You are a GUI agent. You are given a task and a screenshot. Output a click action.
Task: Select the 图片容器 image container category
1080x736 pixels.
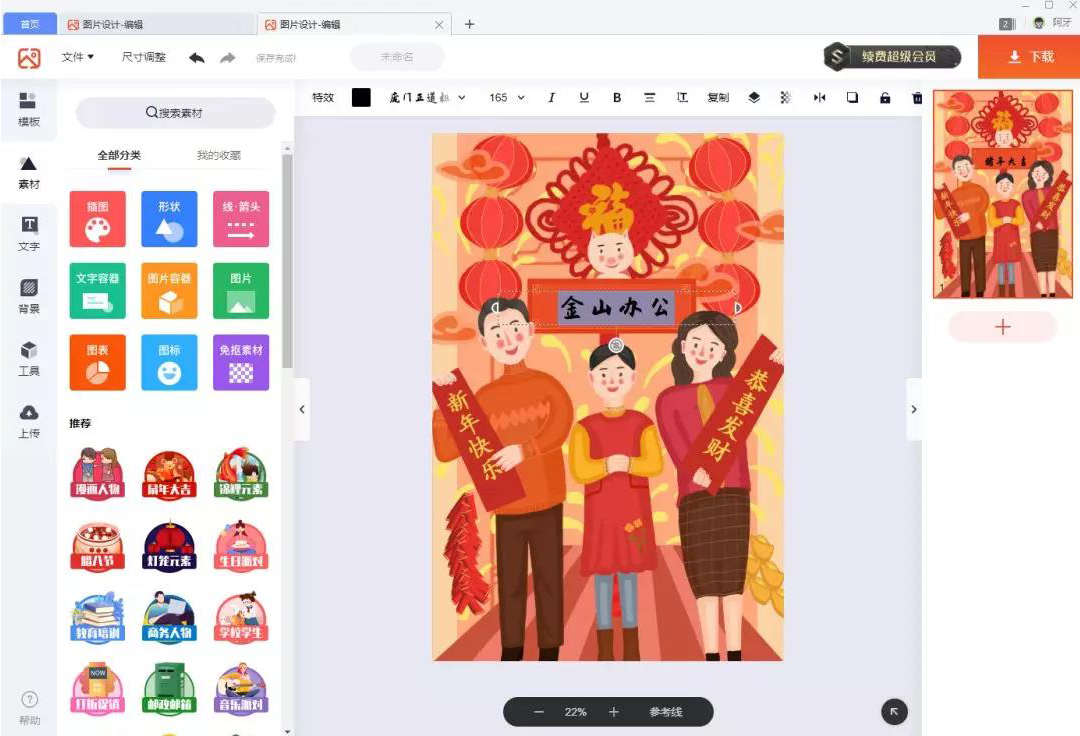169,291
